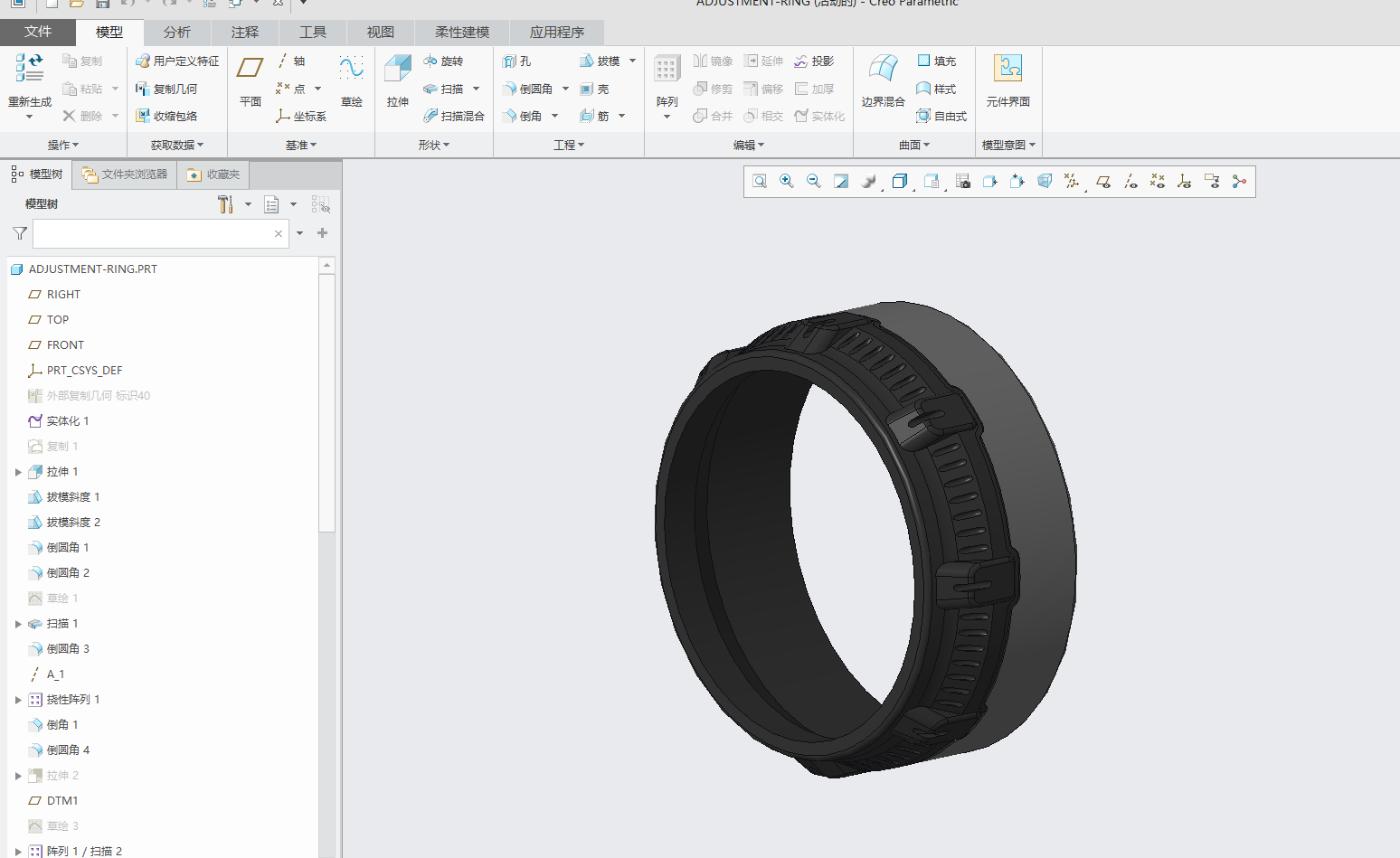
Task: Click Zoom In in view toolbar
Action: point(787,182)
